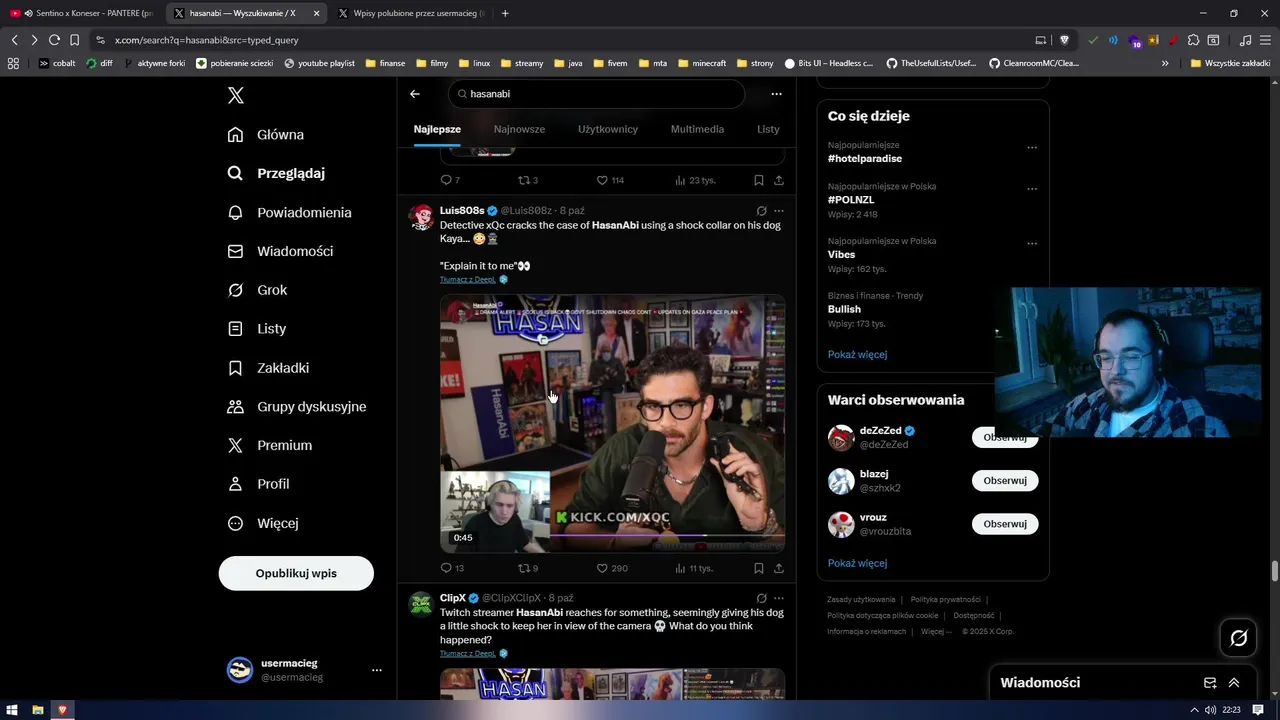Follow blazej with Obserwuj
1280x720 pixels.
(x=1005, y=480)
